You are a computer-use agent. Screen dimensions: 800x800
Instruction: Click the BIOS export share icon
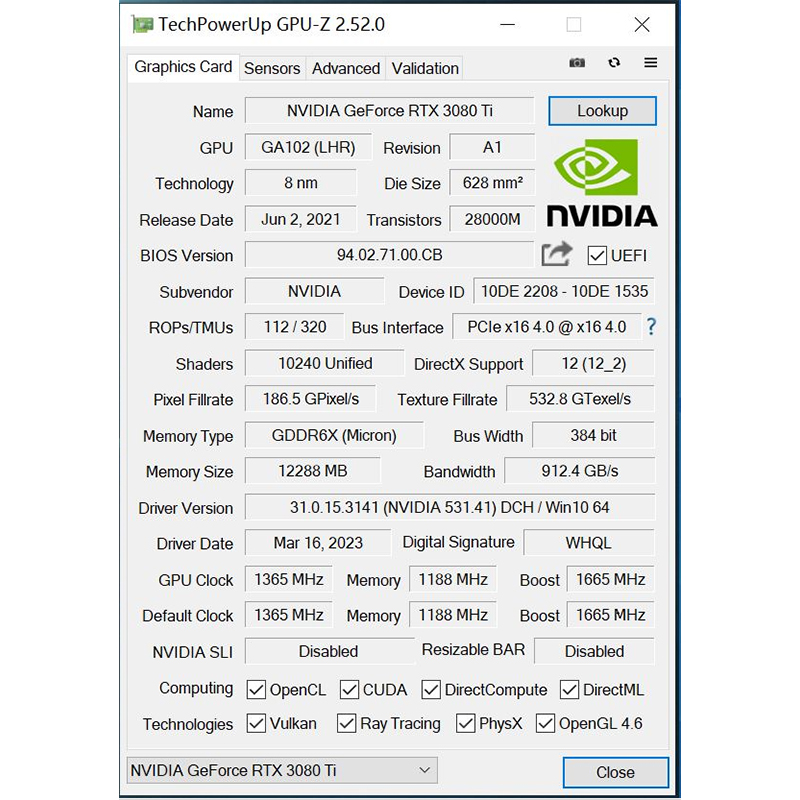(557, 254)
